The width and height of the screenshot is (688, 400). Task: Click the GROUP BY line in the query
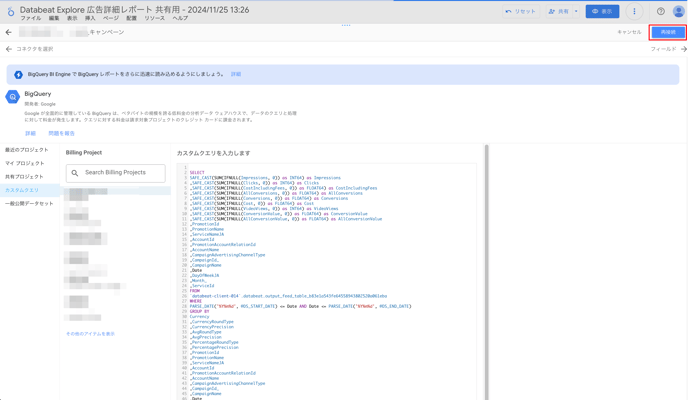tap(199, 311)
